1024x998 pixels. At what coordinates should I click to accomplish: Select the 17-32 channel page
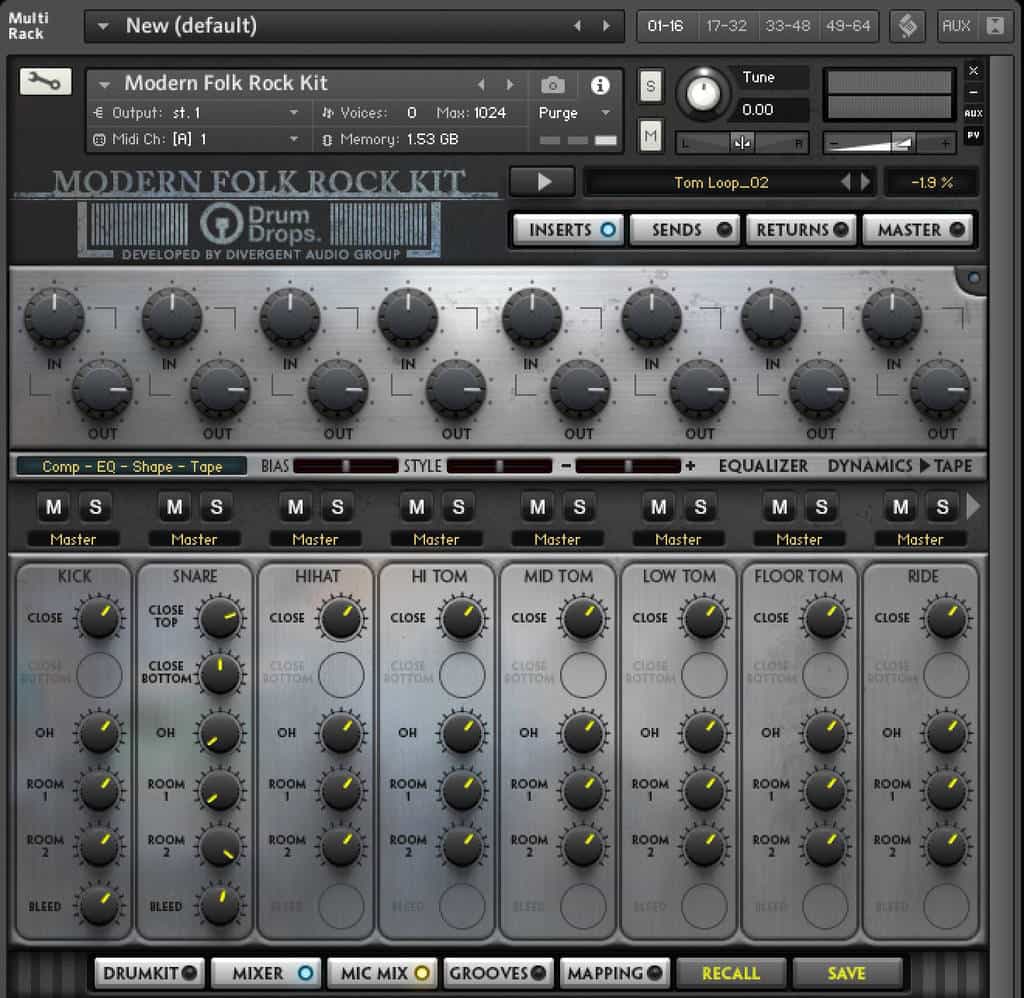pos(726,26)
